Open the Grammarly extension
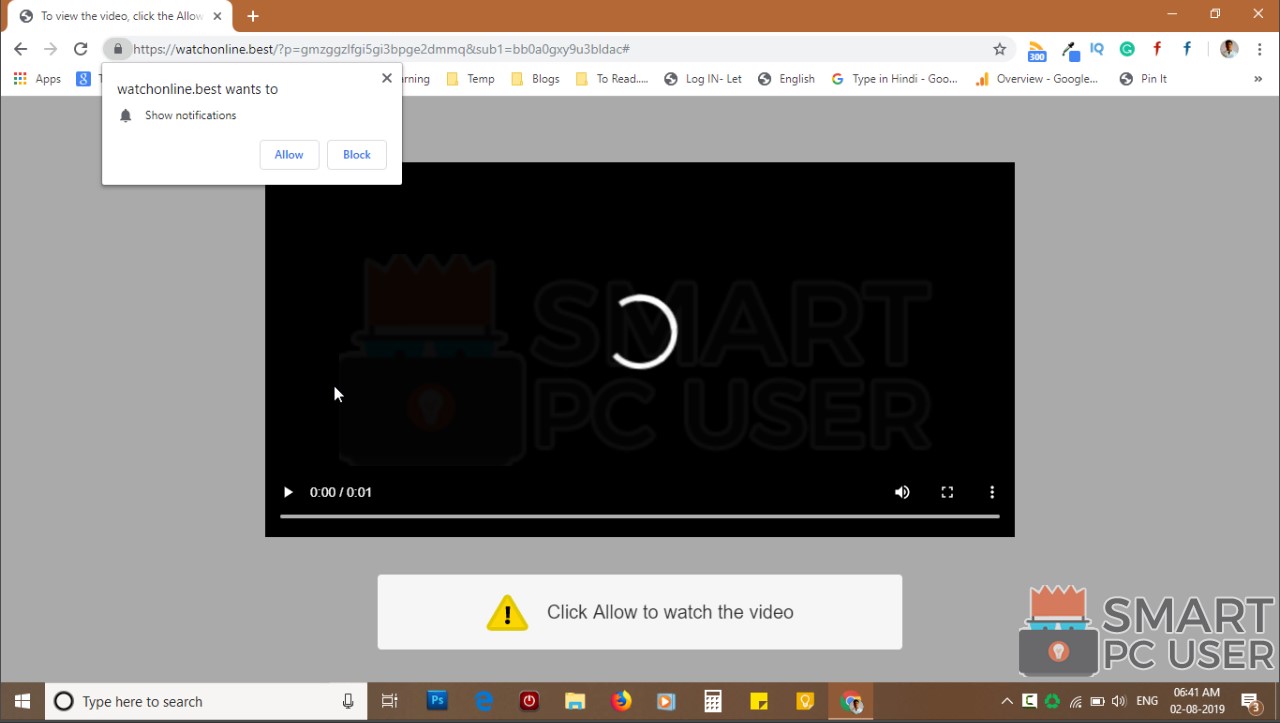This screenshot has height=723, width=1280. click(x=1127, y=49)
